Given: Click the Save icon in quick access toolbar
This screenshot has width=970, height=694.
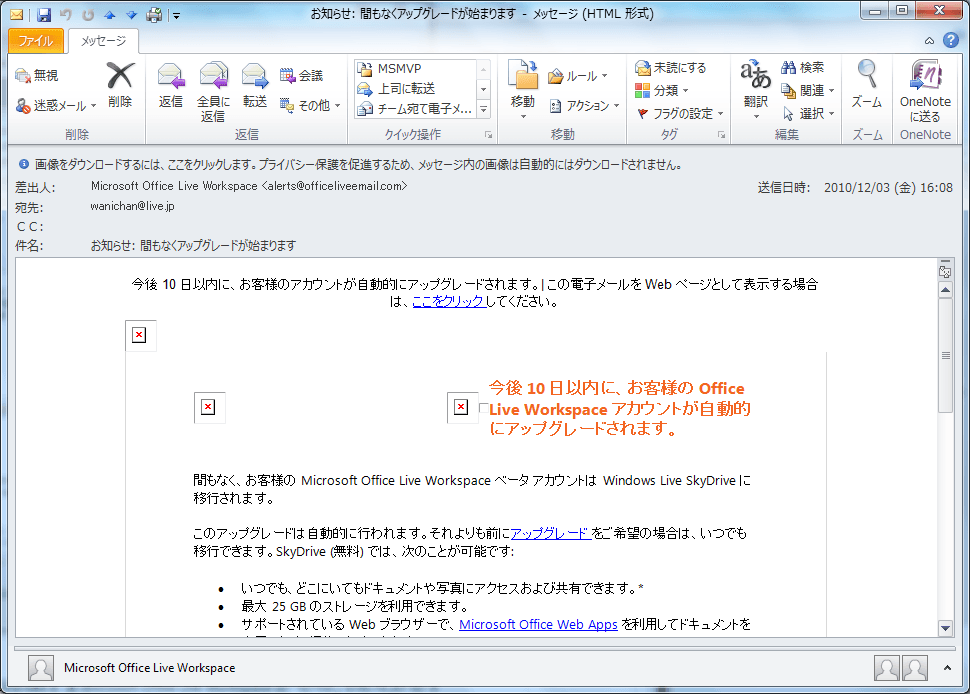Looking at the screenshot, I should (43, 14).
